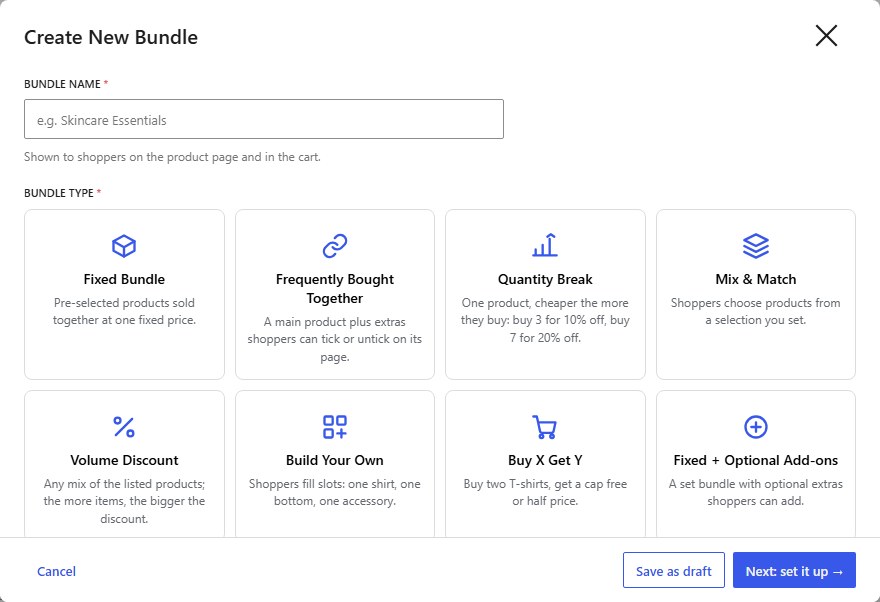Click 'Buy two T-shirts, get a cap' description
This screenshot has height=602, width=880.
click(x=545, y=492)
